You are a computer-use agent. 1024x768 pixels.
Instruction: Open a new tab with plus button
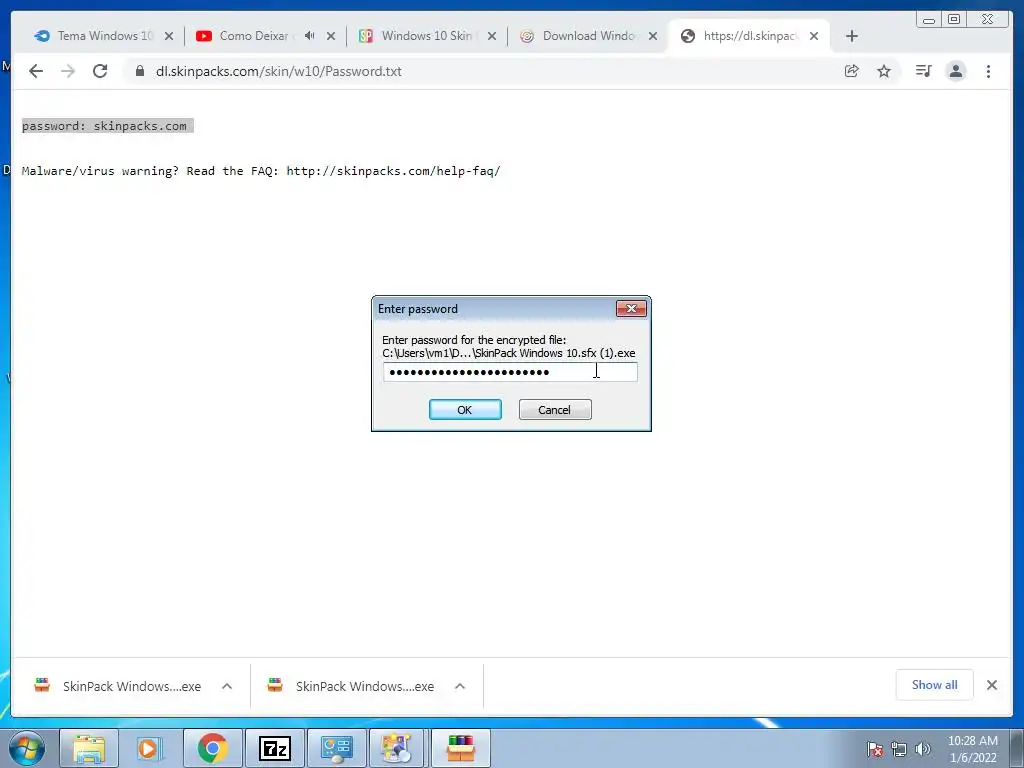(x=852, y=36)
